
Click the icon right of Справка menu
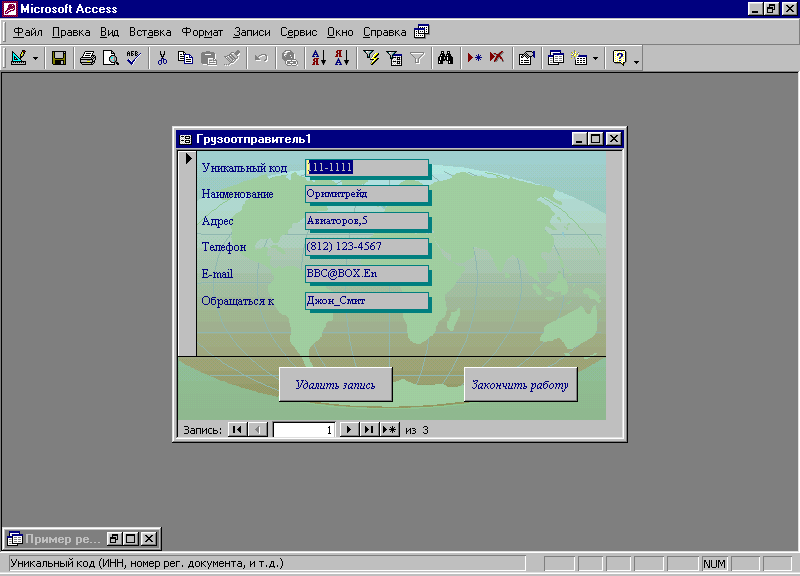click(x=421, y=32)
